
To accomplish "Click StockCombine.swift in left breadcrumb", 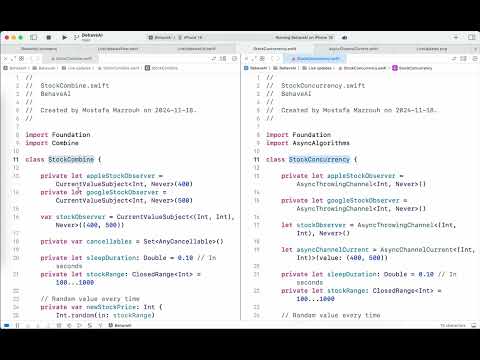I will 119,68.
